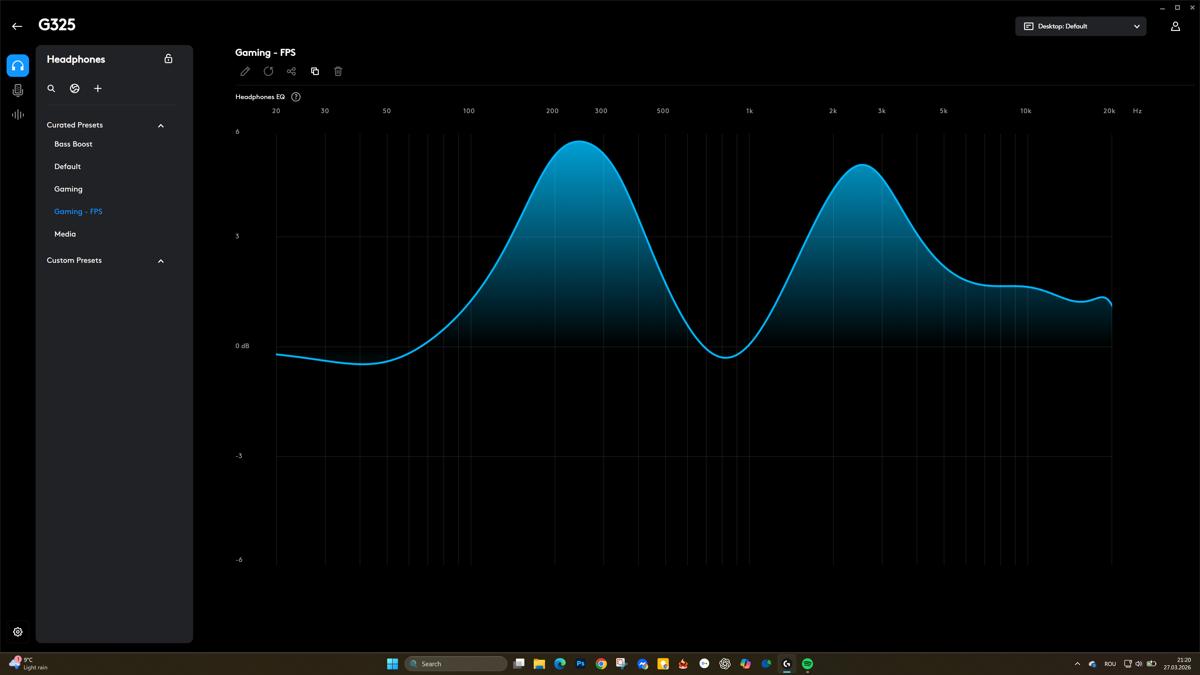
Task: Select the Media preset
Action: 65,234
